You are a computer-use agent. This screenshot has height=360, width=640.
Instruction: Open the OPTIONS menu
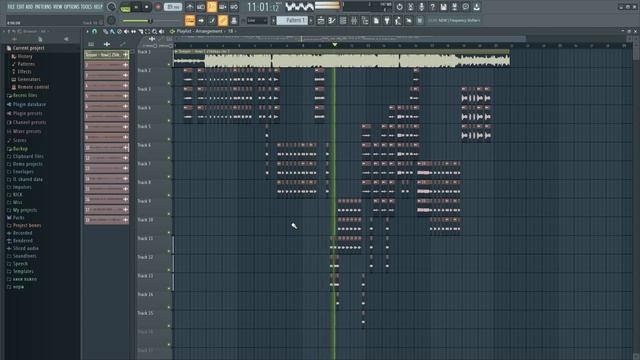tap(72, 7)
